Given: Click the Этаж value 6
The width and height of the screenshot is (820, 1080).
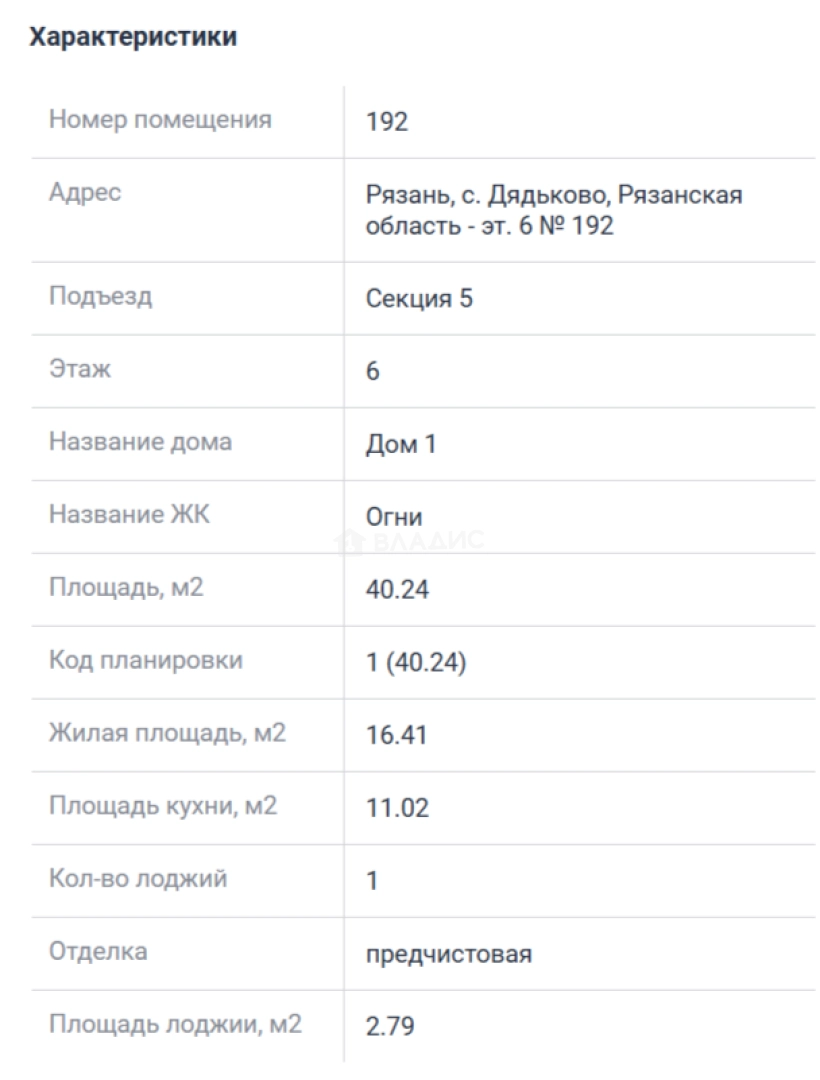Looking at the screenshot, I should click(372, 371).
